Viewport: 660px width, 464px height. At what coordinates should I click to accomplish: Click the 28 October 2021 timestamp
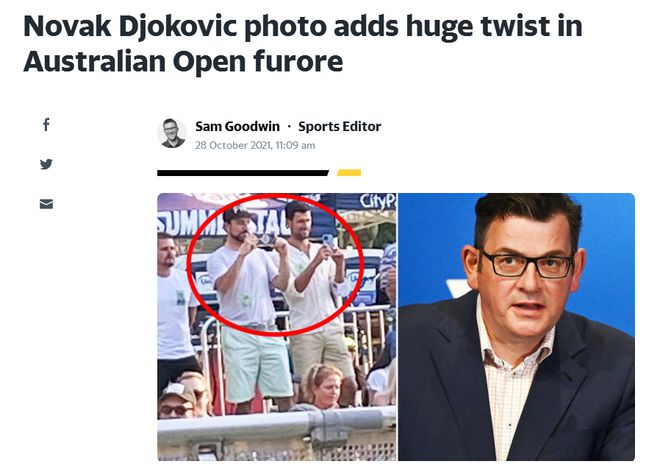click(x=255, y=145)
